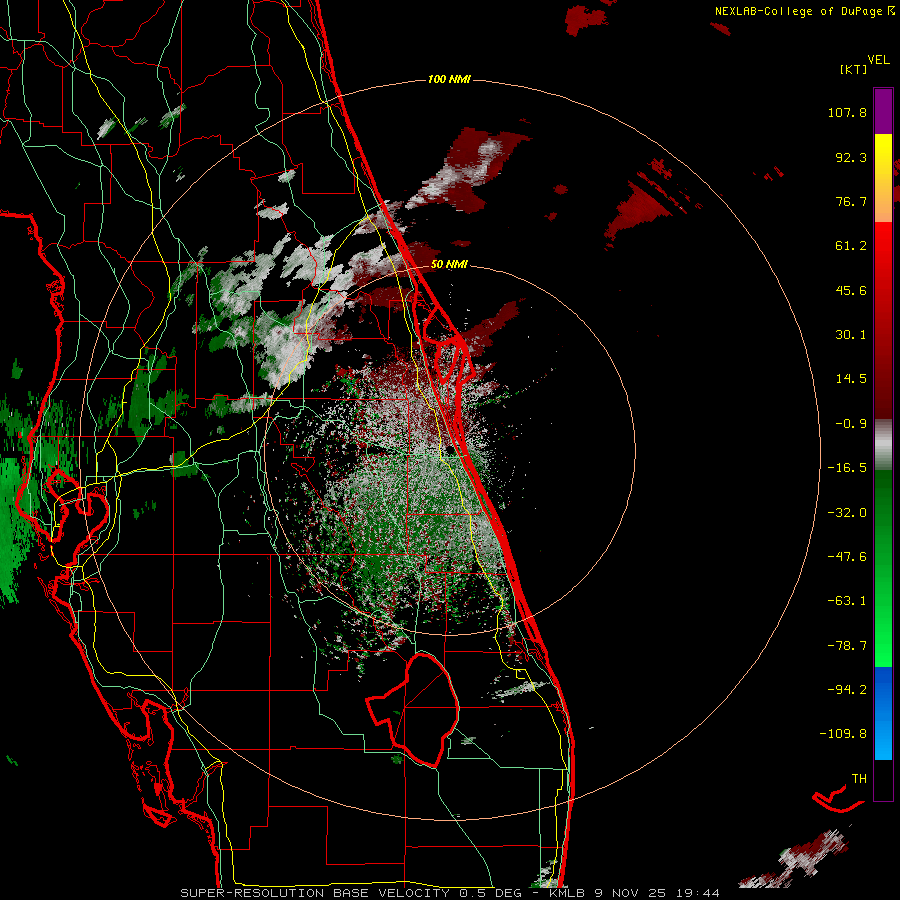Click the purple segment of velocity color bar

883,111
